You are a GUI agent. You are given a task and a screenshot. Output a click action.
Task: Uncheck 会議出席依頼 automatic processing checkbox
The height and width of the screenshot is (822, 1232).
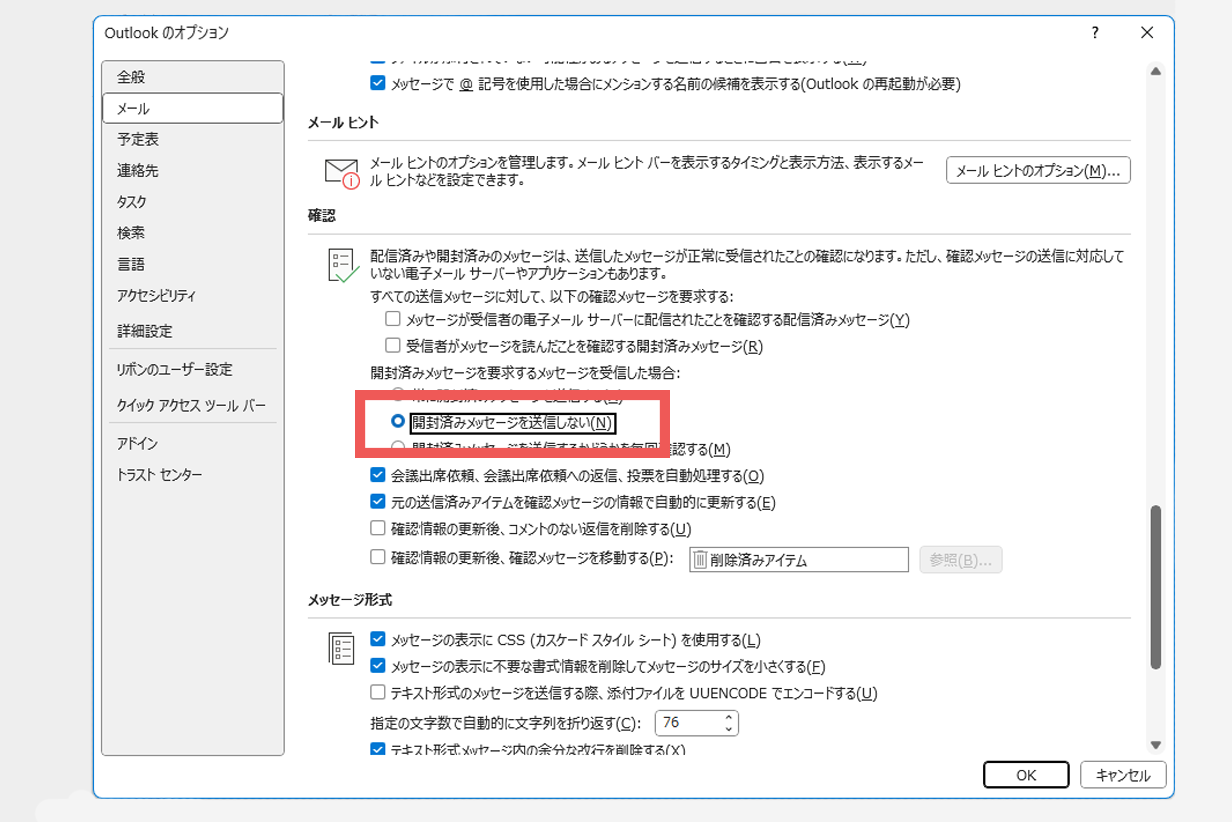point(378,476)
